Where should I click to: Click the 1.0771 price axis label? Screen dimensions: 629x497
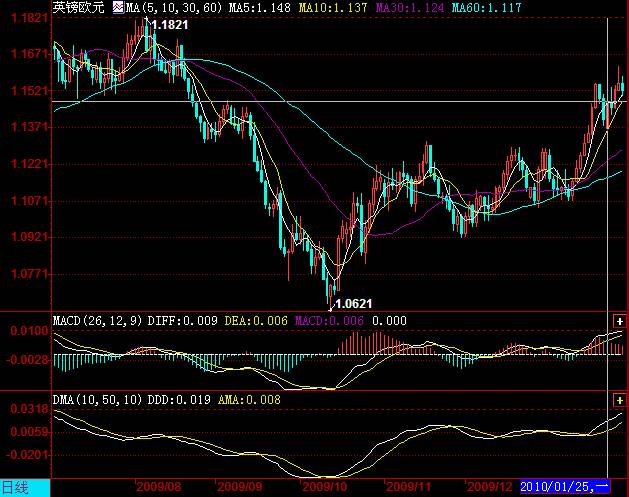click(29, 274)
